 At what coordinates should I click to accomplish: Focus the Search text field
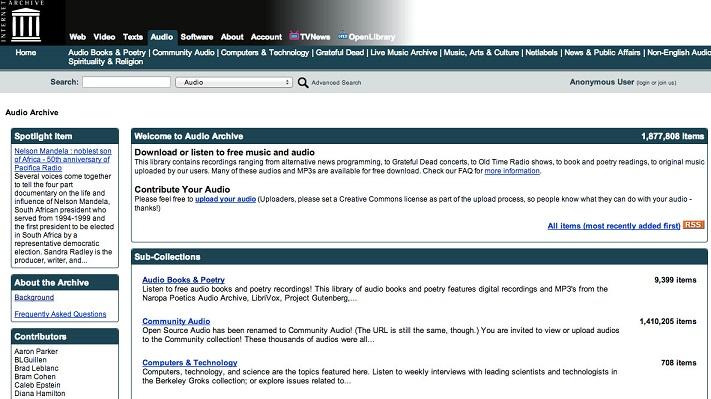tap(127, 82)
